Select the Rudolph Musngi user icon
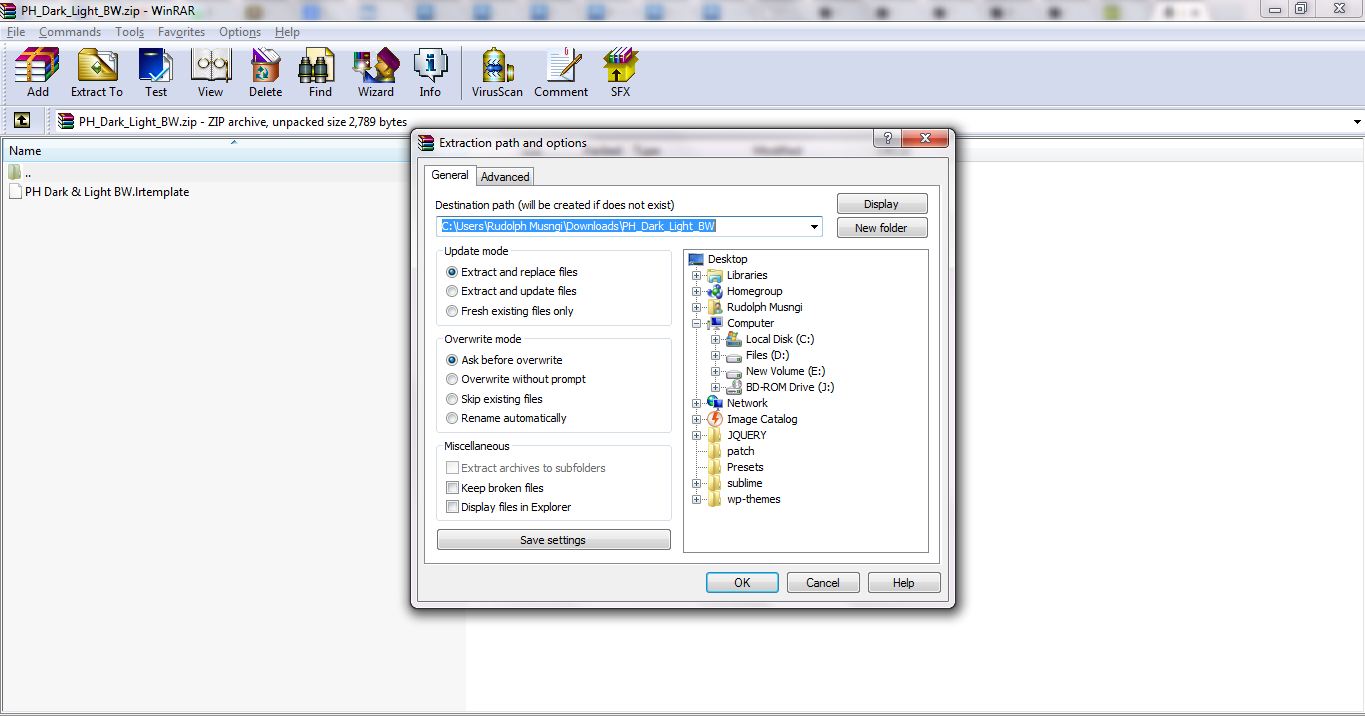This screenshot has height=716, width=1365. click(x=715, y=307)
